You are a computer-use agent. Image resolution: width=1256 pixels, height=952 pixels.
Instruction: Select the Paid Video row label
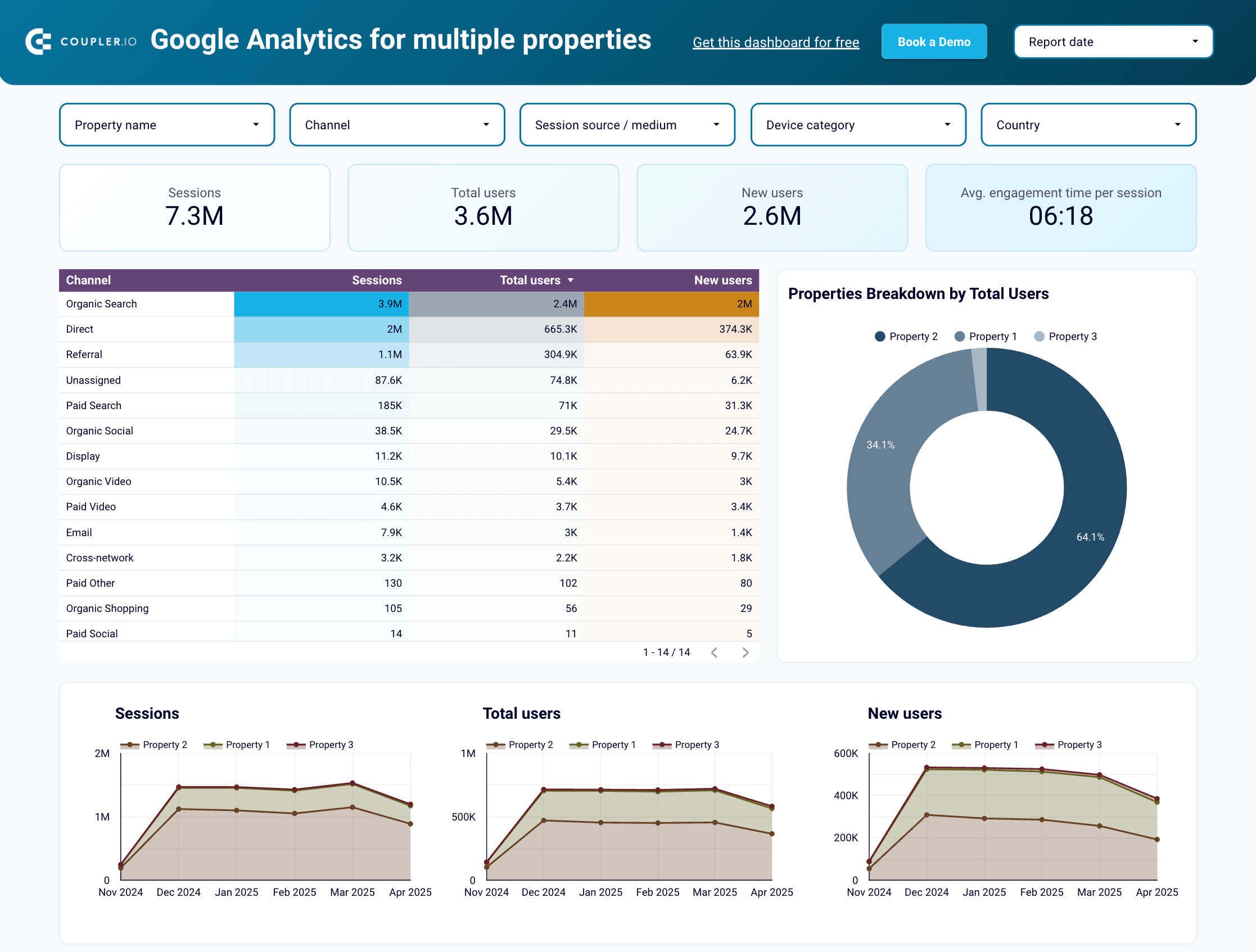tap(91, 507)
